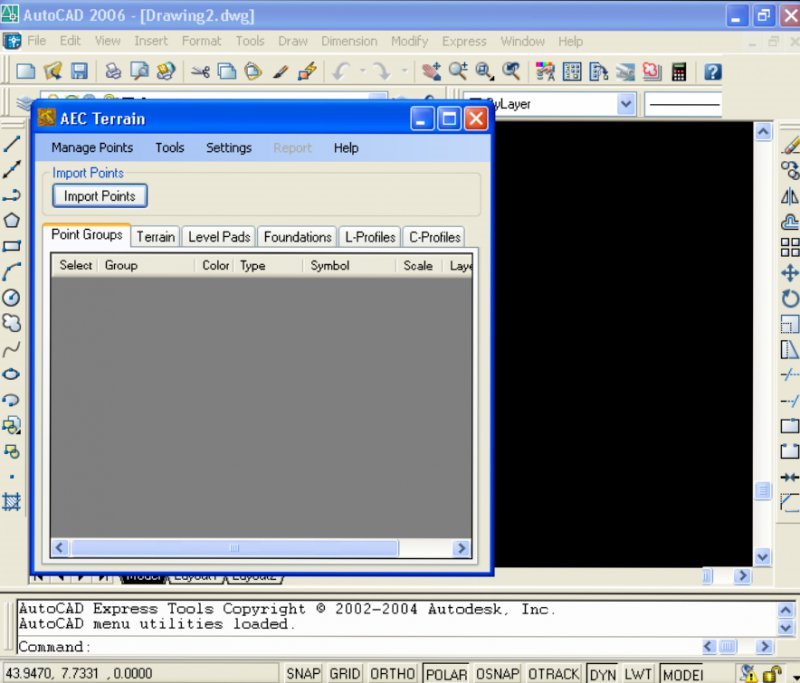Click the Paste icon in the toolbar
Screen dimensions: 800x683
pyautogui.click(x=253, y=71)
